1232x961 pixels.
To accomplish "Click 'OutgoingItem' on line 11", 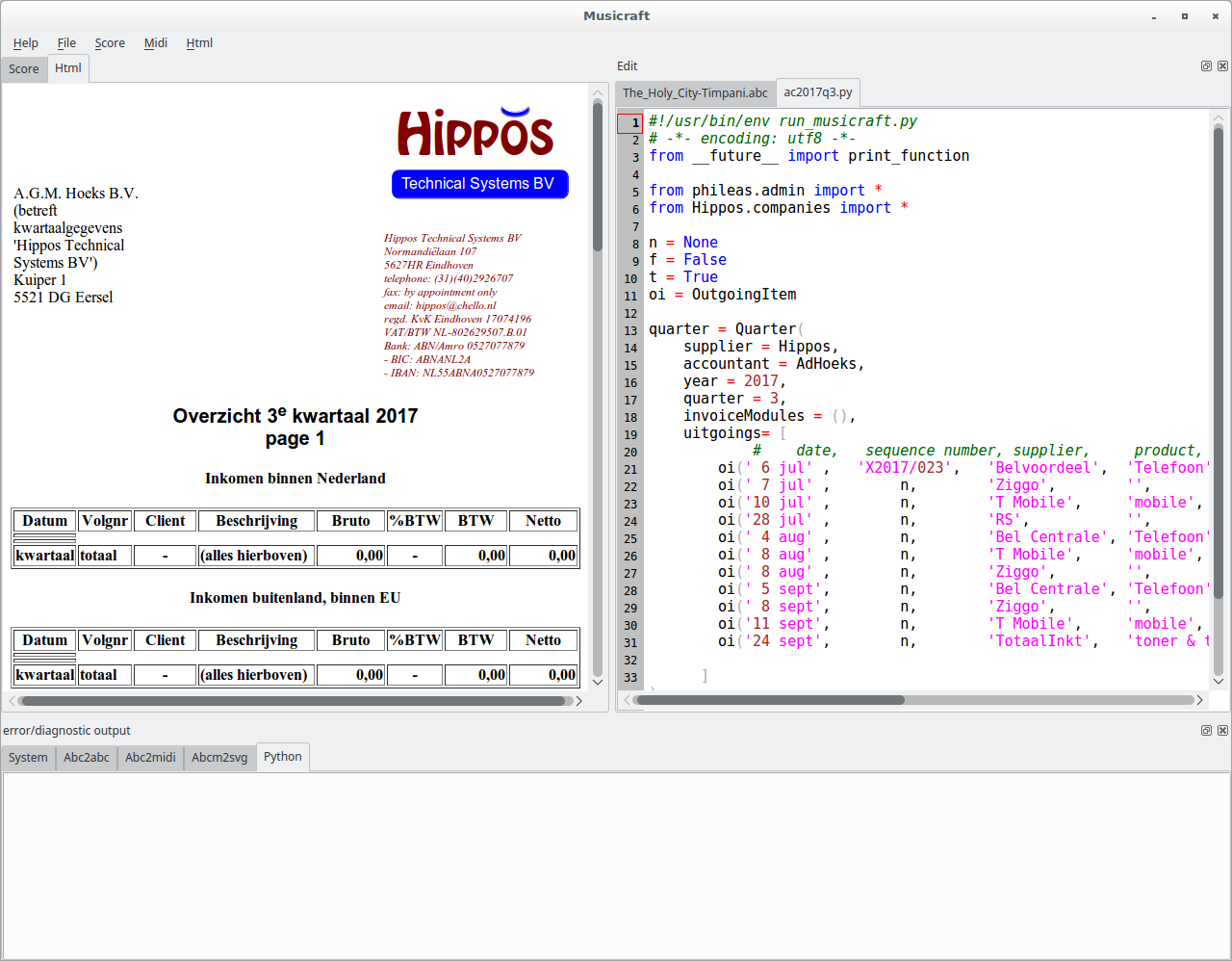I will (x=744, y=295).
